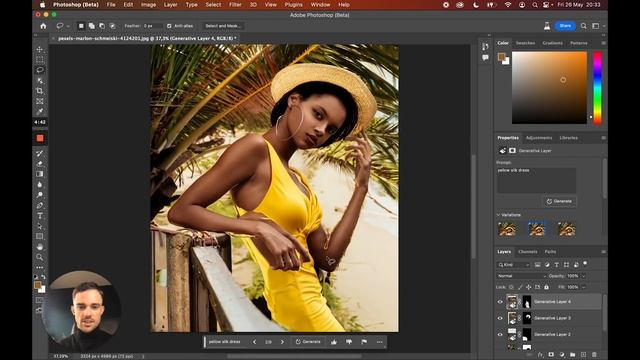Click the blue Share button
The height and width of the screenshot is (360, 640).
click(565, 26)
